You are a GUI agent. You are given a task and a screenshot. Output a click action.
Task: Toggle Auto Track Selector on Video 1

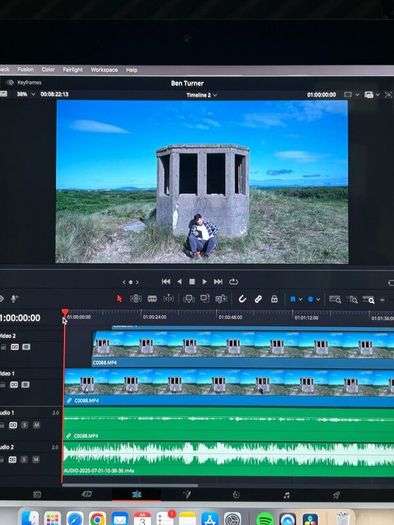pyautogui.click(x=14, y=385)
